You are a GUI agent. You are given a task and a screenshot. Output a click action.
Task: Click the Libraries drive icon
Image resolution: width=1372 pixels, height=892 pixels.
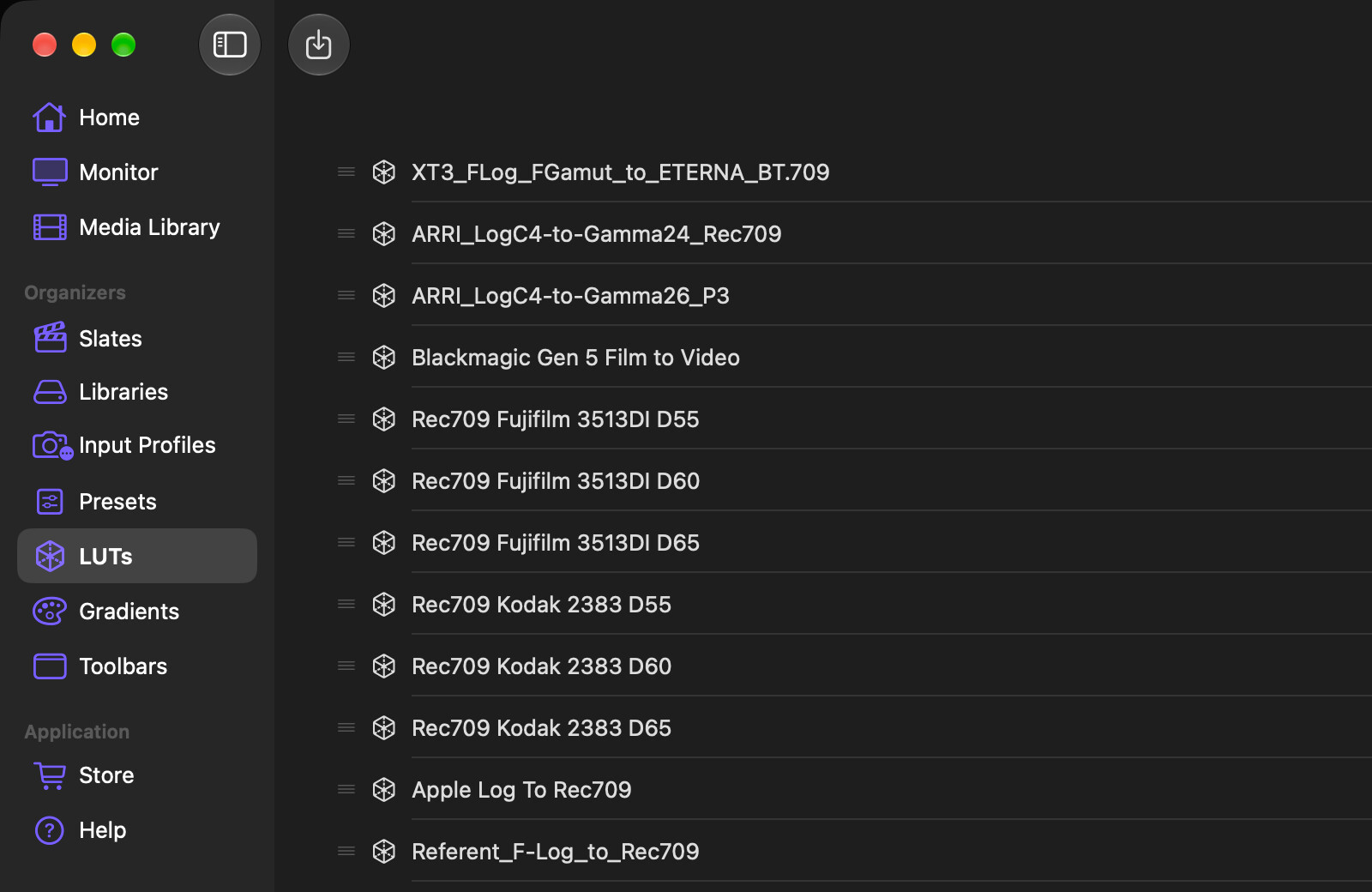coord(50,392)
